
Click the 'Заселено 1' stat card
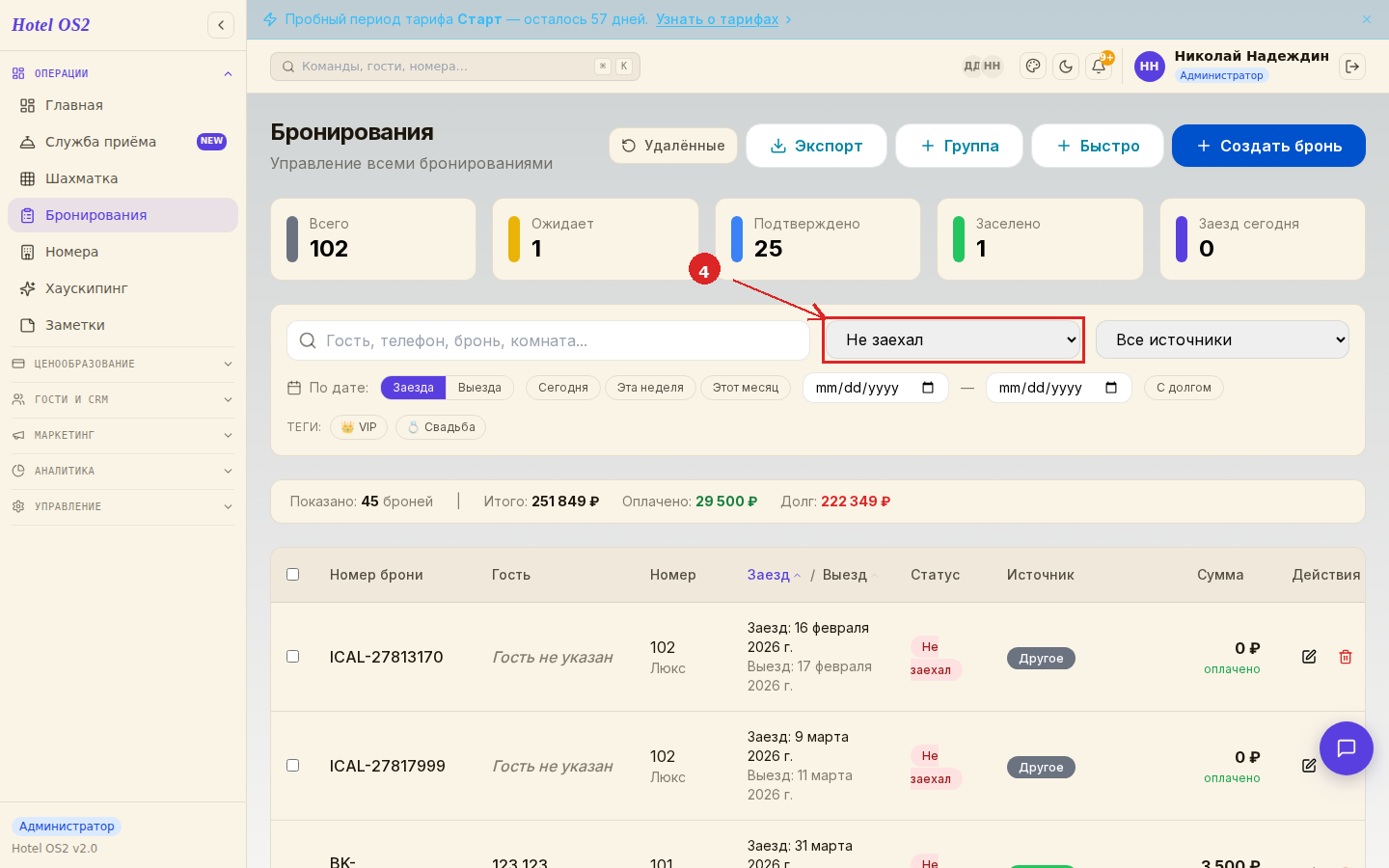1040,239
